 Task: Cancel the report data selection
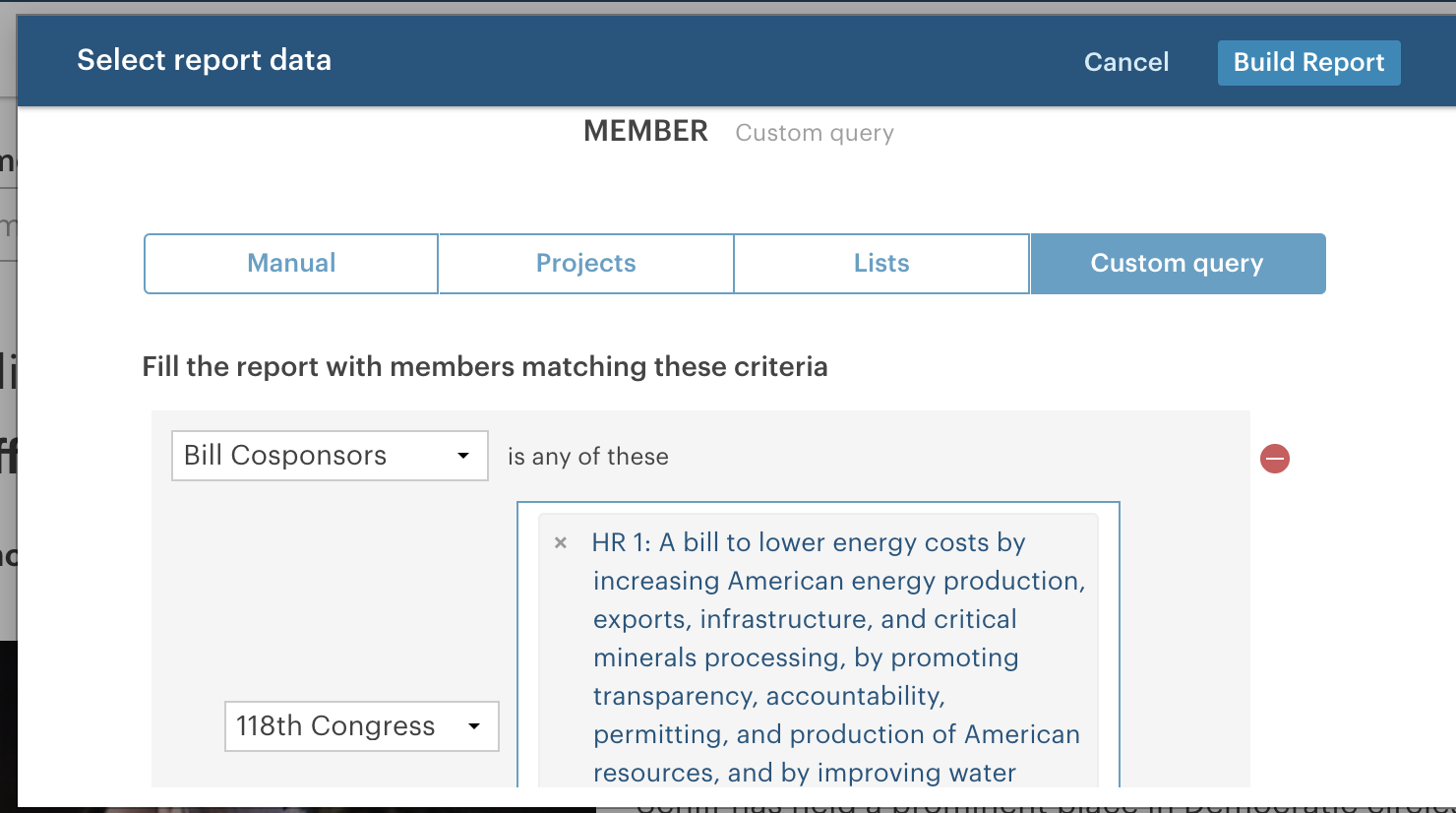1126,62
